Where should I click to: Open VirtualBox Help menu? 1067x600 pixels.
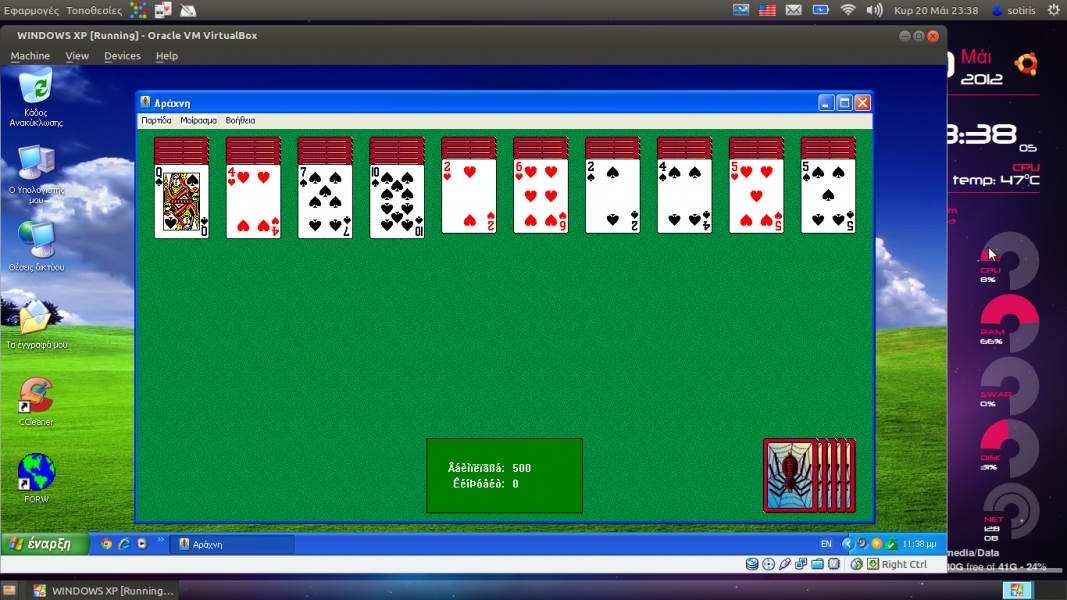pyautogui.click(x=167, y=56)
